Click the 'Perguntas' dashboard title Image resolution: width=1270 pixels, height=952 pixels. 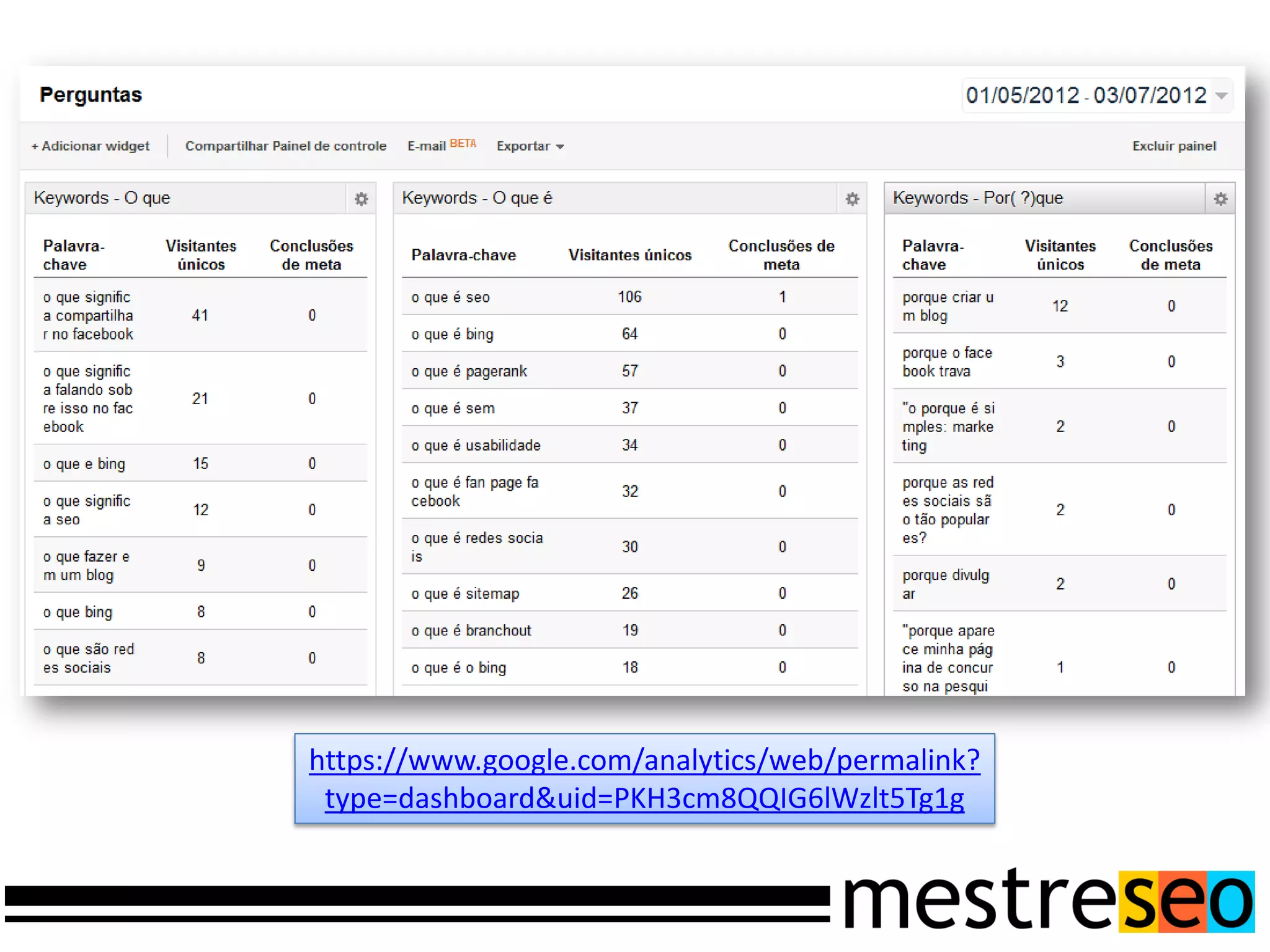pyautogui.click(x=91, y=95)
